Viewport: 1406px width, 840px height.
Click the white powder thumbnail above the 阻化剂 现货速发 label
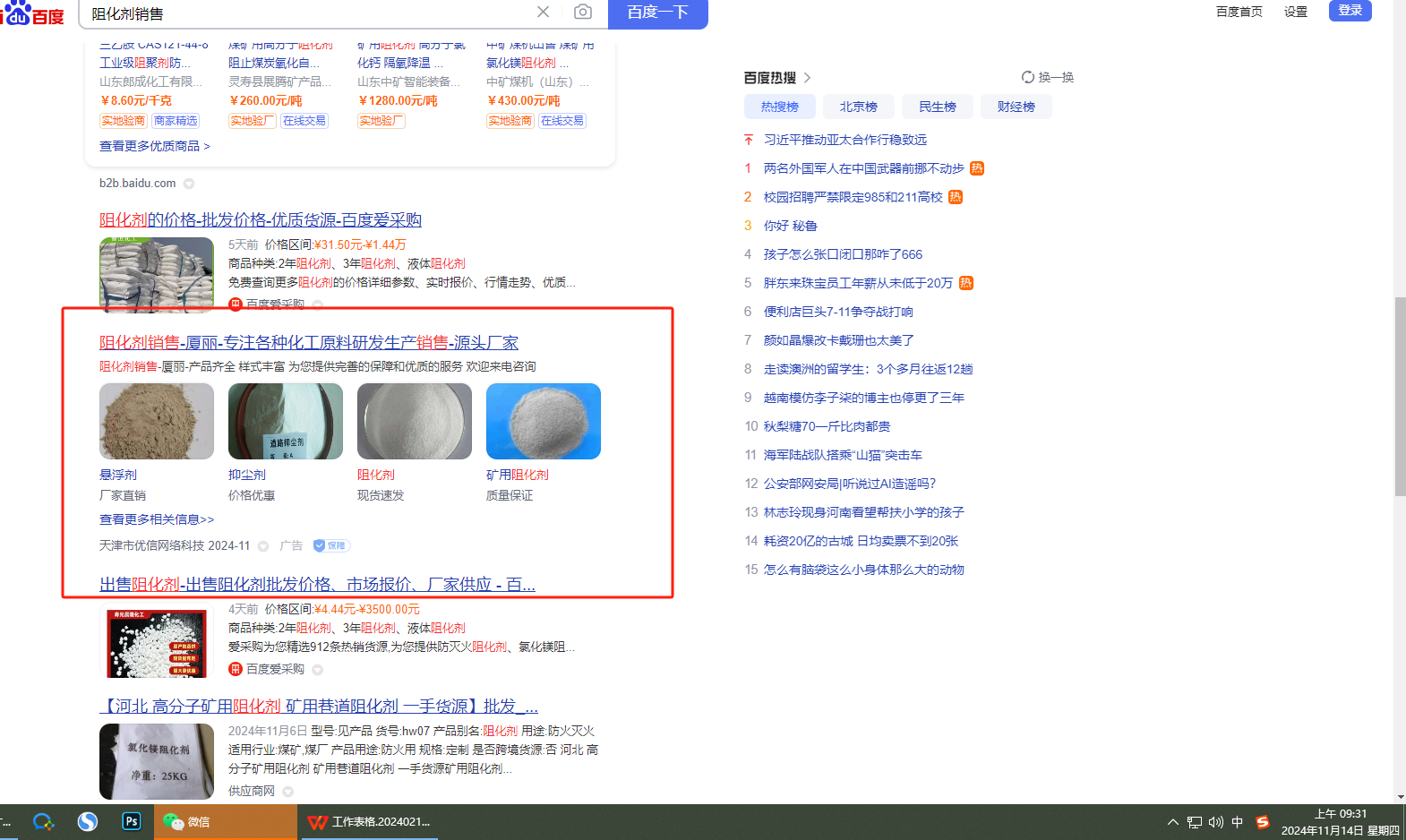(415, 421)
